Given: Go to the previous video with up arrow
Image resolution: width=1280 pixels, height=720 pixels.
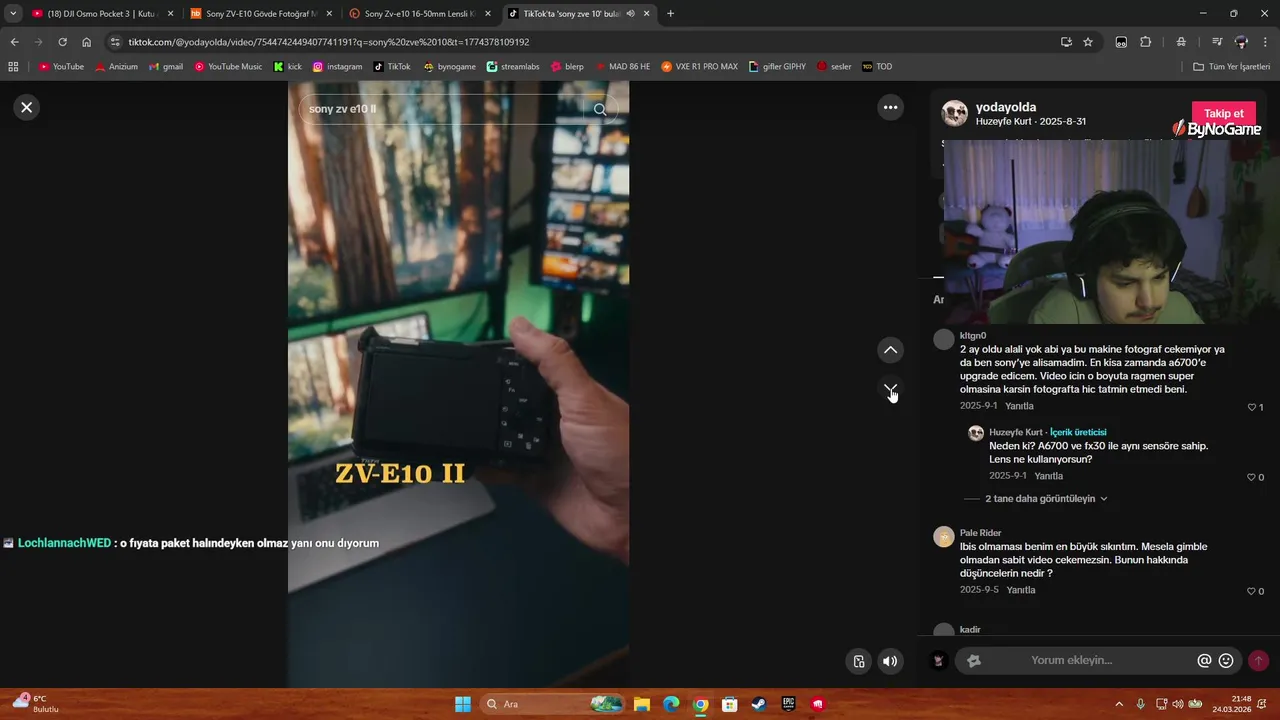Looking at the screenshot, I should pyautogui.click(x=890, y=350).
